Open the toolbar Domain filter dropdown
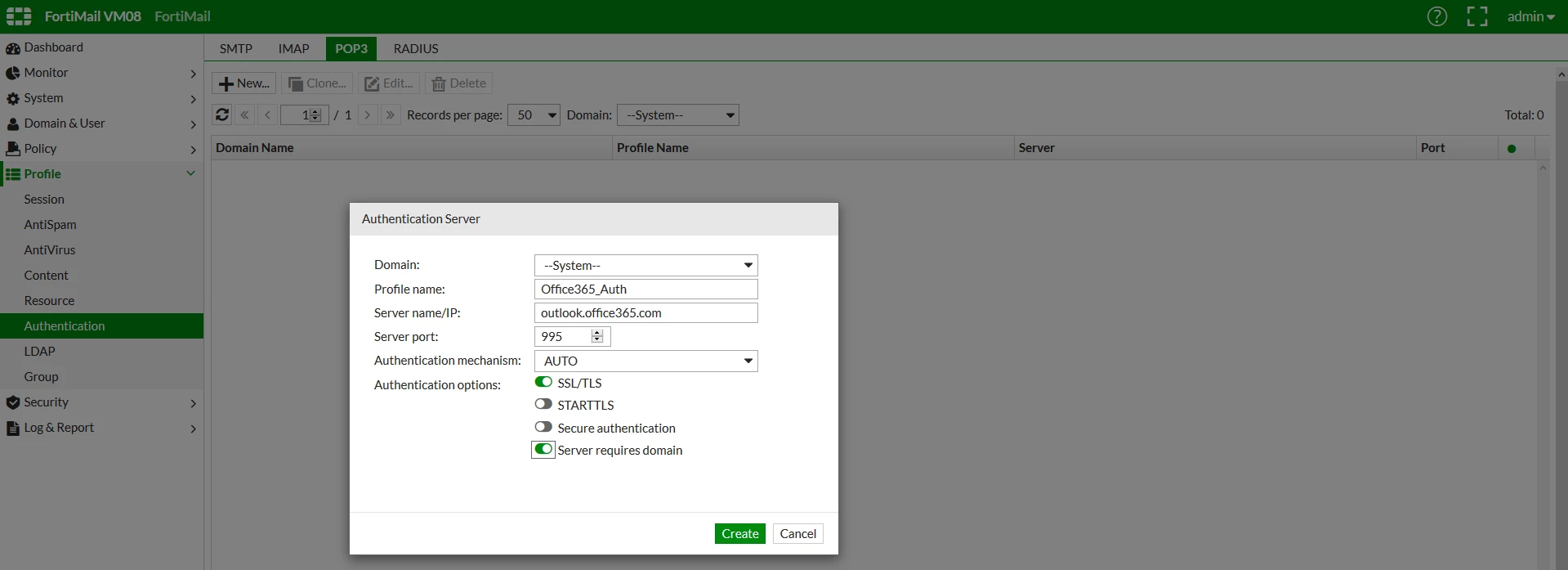This screenshot has height=570, width=1568. coord(678,115)
